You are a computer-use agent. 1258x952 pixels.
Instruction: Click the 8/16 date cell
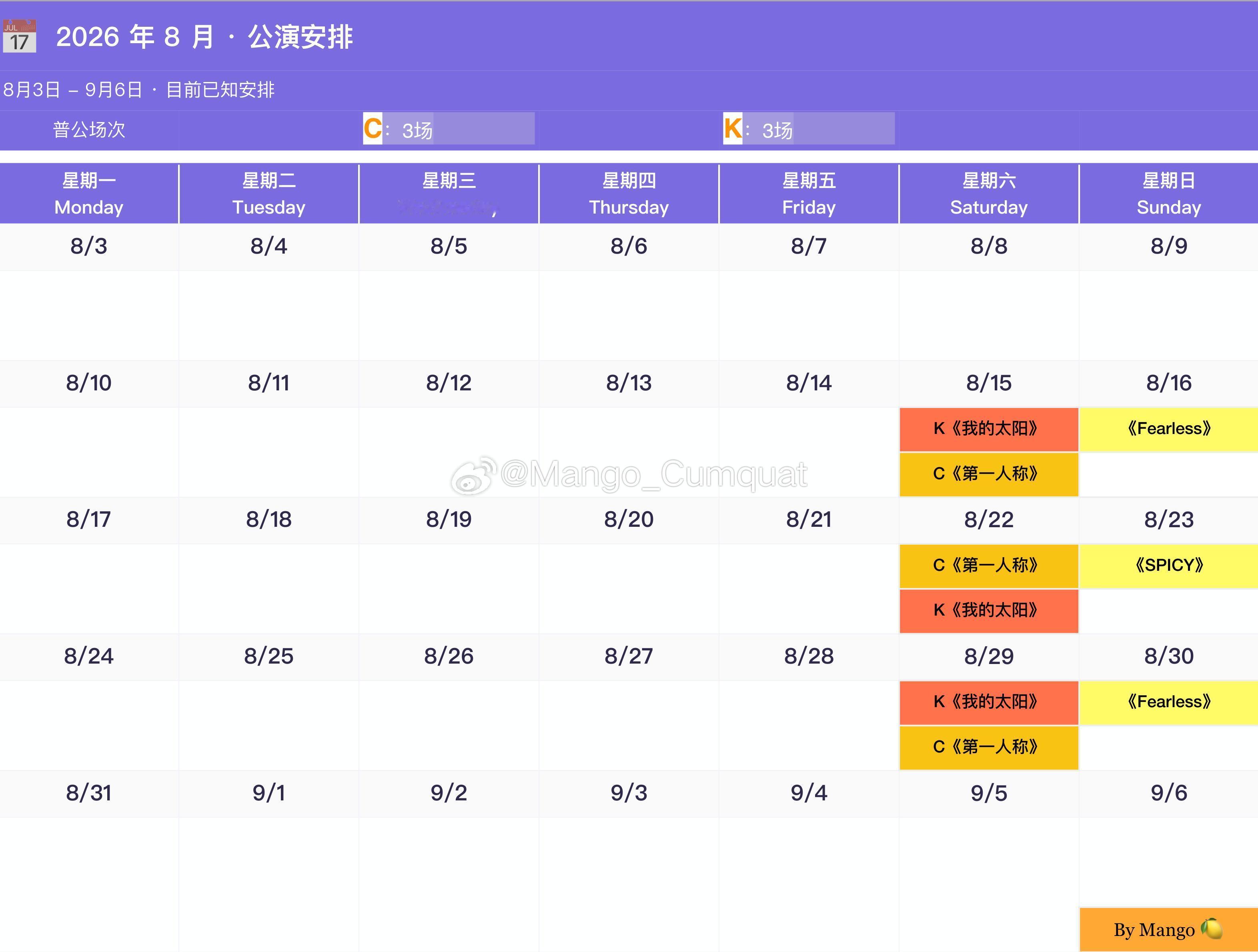1169,383
